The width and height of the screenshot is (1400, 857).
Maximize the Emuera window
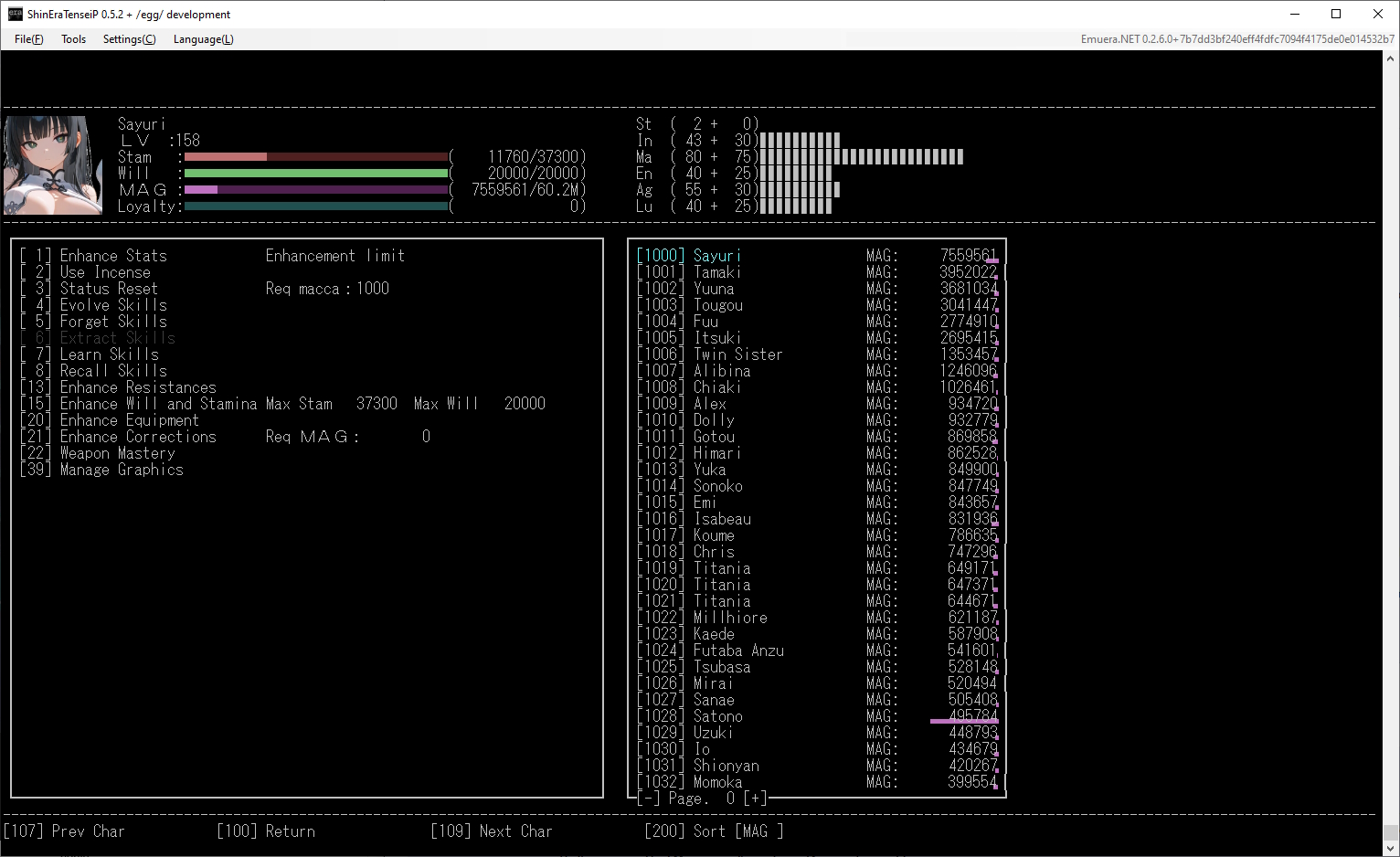pyautogui.click(x=1336, y=14)
